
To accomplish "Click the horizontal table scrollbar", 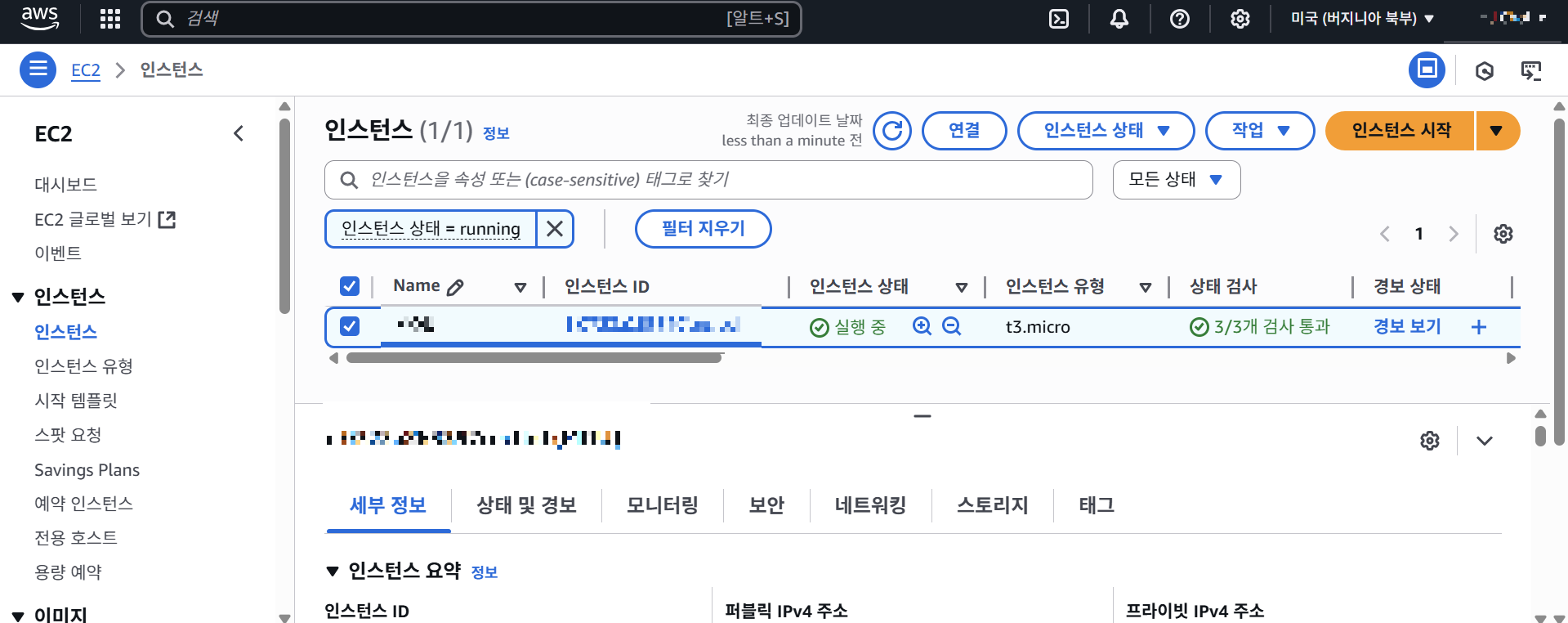I will coord(534,358).
